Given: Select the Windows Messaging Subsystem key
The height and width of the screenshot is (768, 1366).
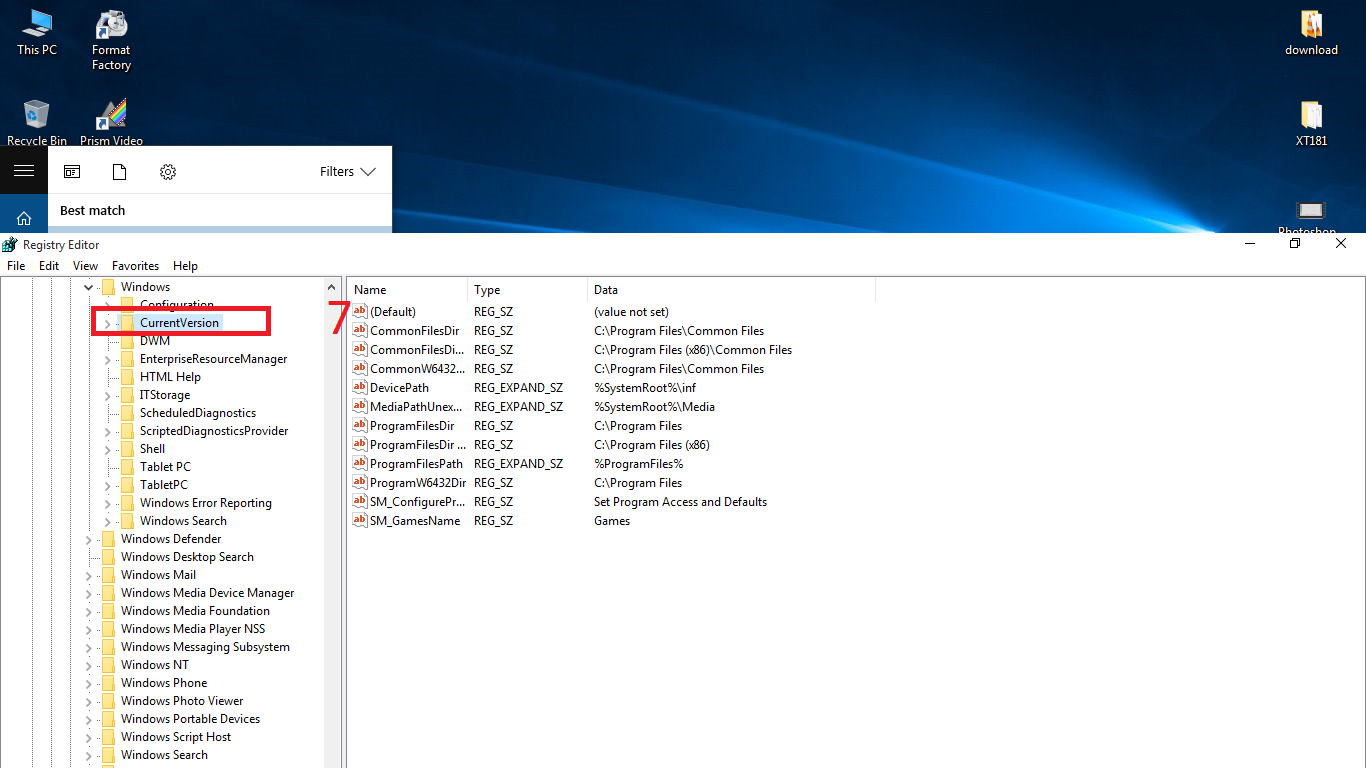Looking at the screenshot, I should tap(205, 647).
